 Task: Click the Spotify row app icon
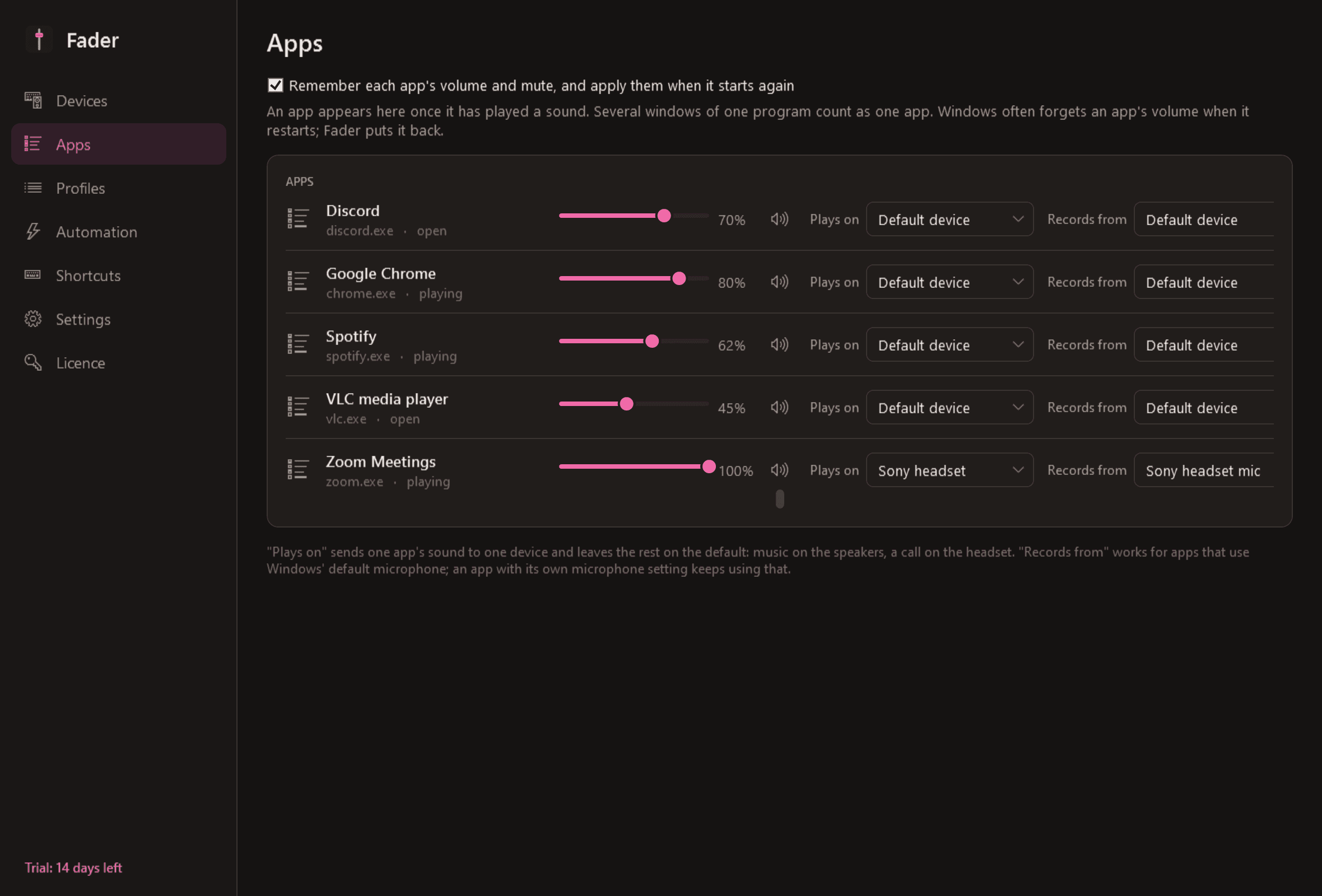(x=298, y=344)
